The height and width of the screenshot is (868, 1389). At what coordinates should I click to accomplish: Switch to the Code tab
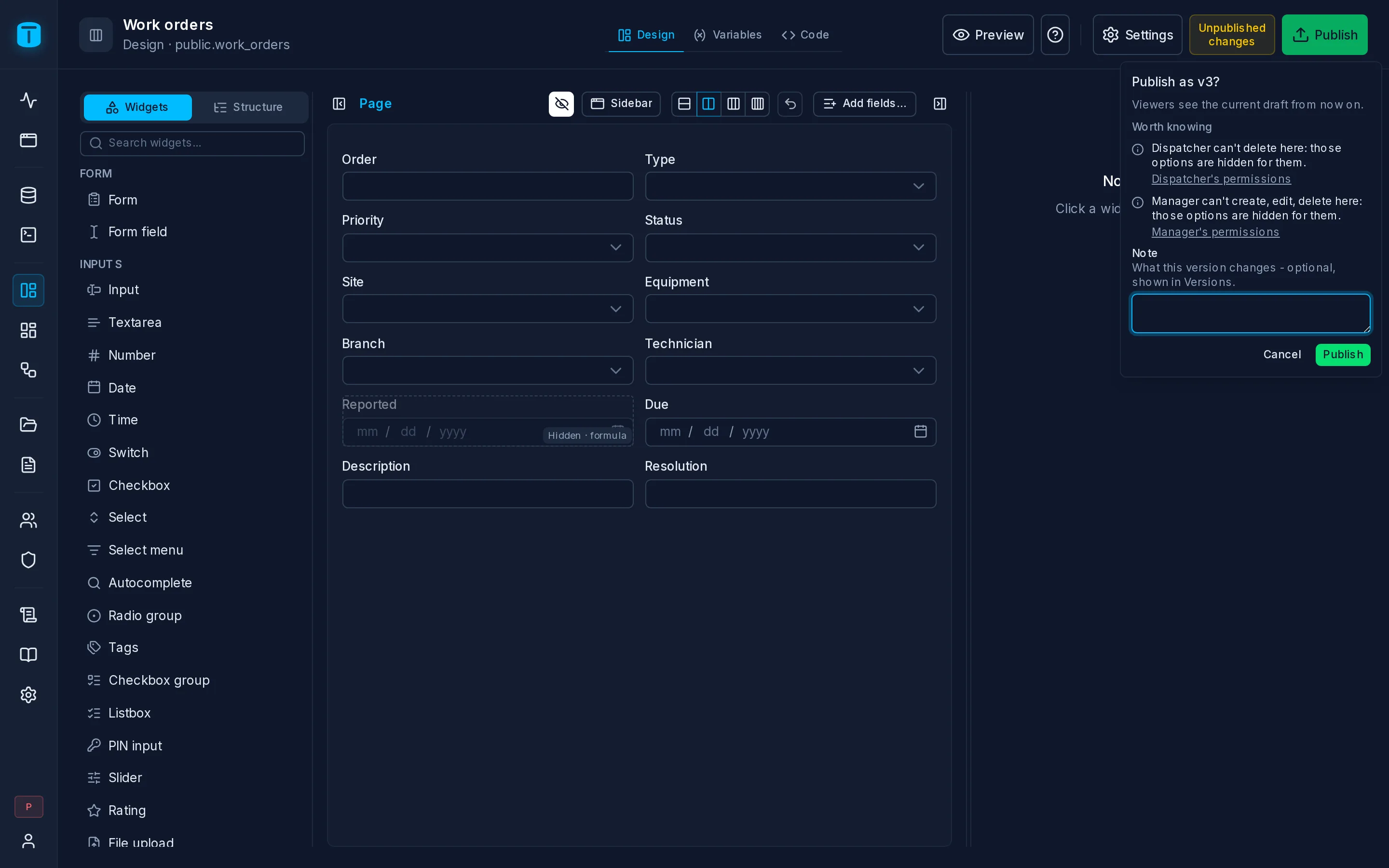[805, 35]
